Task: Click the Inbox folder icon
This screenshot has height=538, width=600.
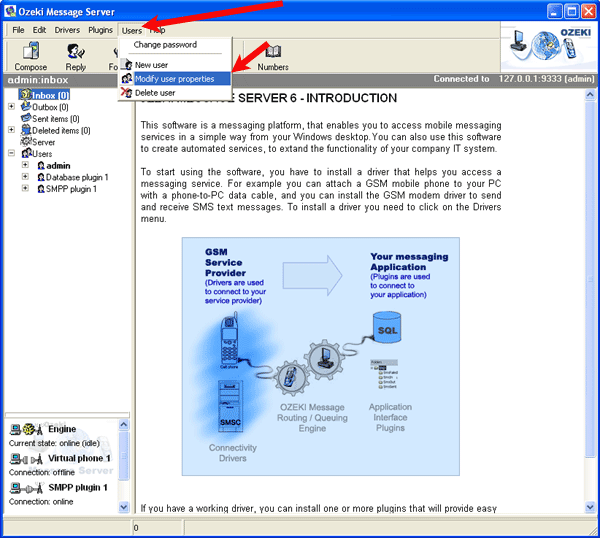Action: [26, 94]
